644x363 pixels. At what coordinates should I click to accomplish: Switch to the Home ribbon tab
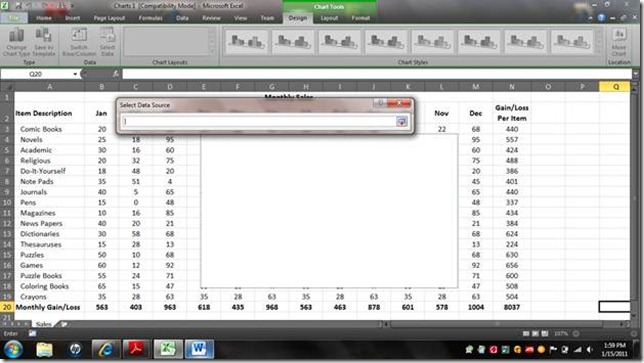click(x=44, y=18)
